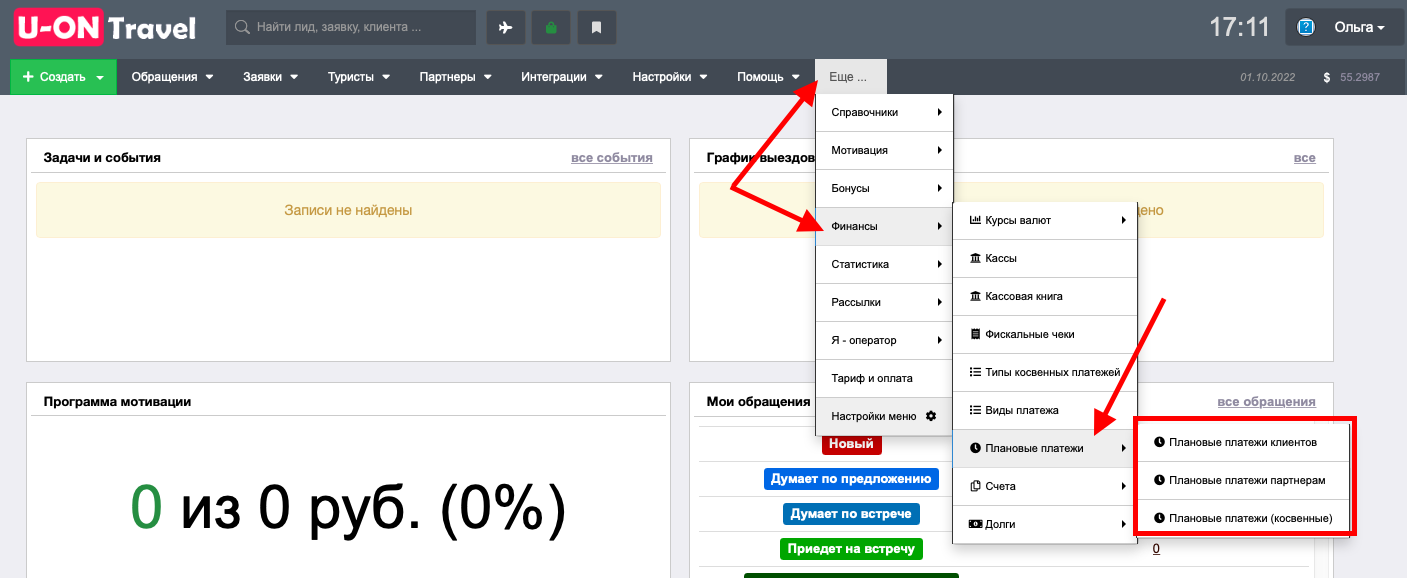Screen dimensions: 1407x578
Task: Click the Программа мотивации heading
Action: (117, 401)
